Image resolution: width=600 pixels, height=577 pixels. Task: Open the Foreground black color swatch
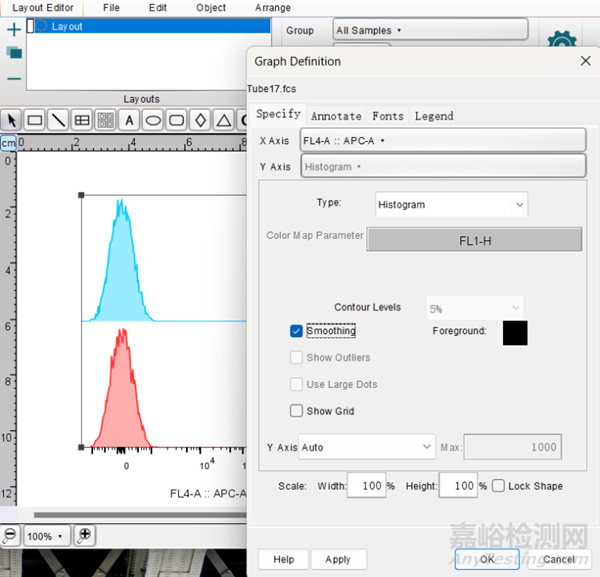click(515, 333)
